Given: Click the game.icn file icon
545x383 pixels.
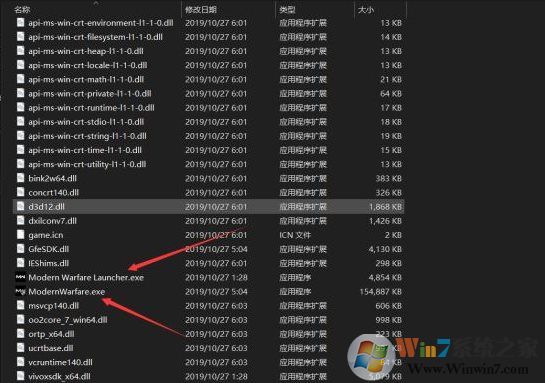Looking at the screenshot, I should click(21, 235).
